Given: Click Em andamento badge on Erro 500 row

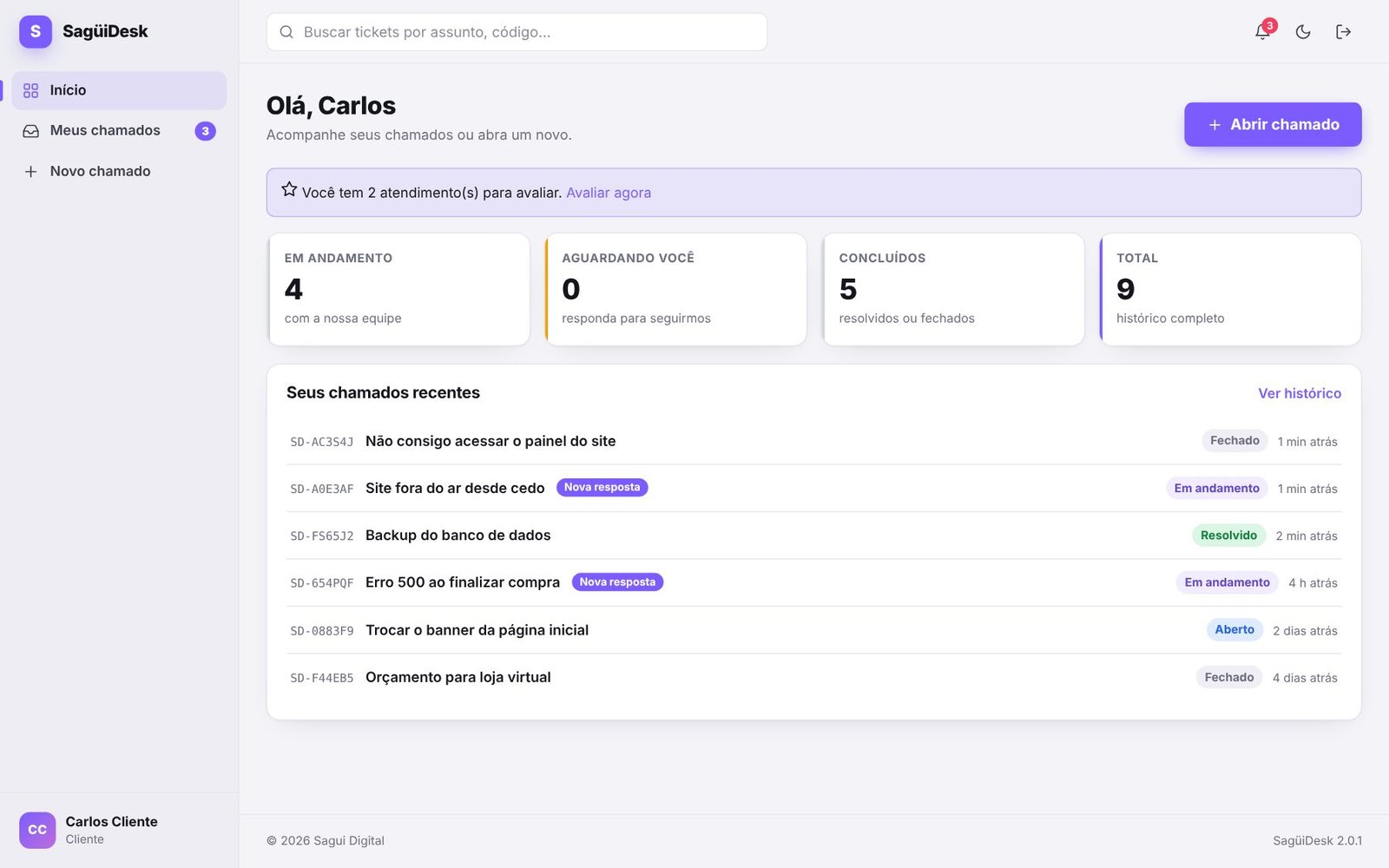Looking at the screenshot, I should click(x=1227, y=582).
